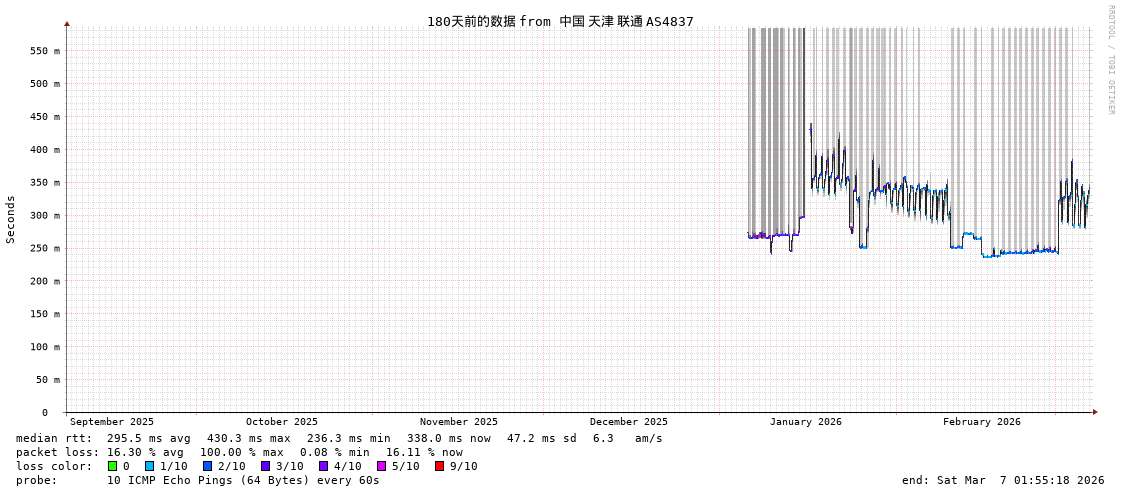Click the purple 3/10 loss swatch

point(265,466)
